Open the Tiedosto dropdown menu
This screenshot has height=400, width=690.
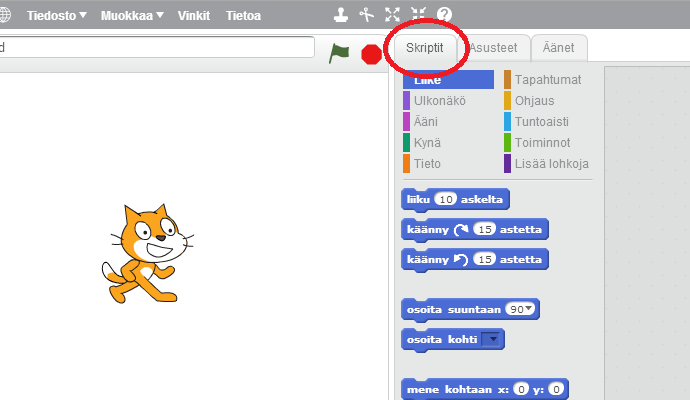(57, 16)
